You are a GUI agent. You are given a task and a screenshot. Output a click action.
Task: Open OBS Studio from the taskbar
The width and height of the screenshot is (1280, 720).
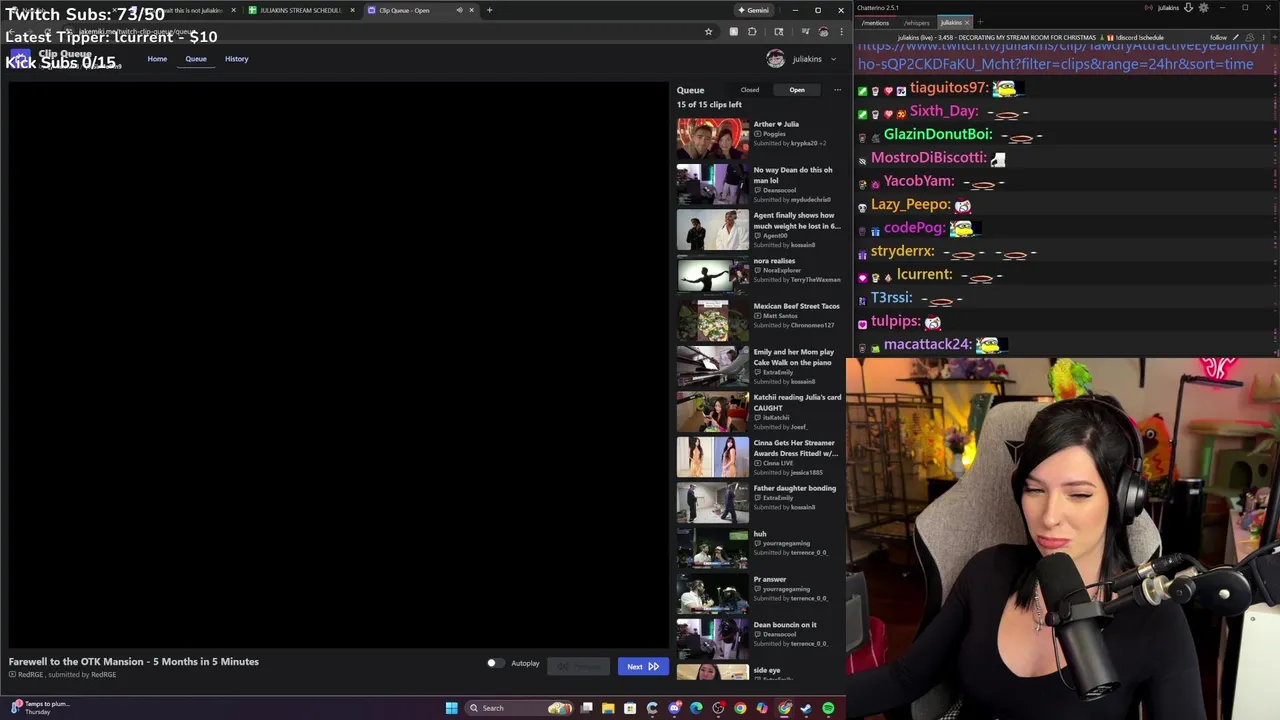click(x=718, y=708)
